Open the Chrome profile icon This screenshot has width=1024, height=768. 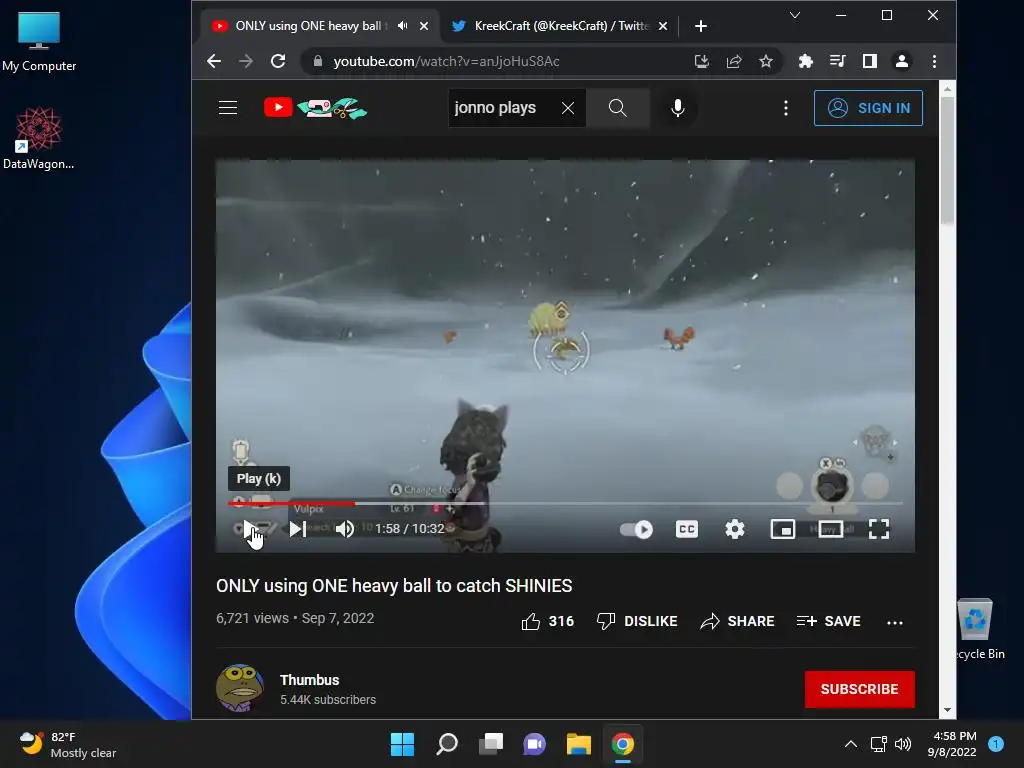tap(902, 61)
